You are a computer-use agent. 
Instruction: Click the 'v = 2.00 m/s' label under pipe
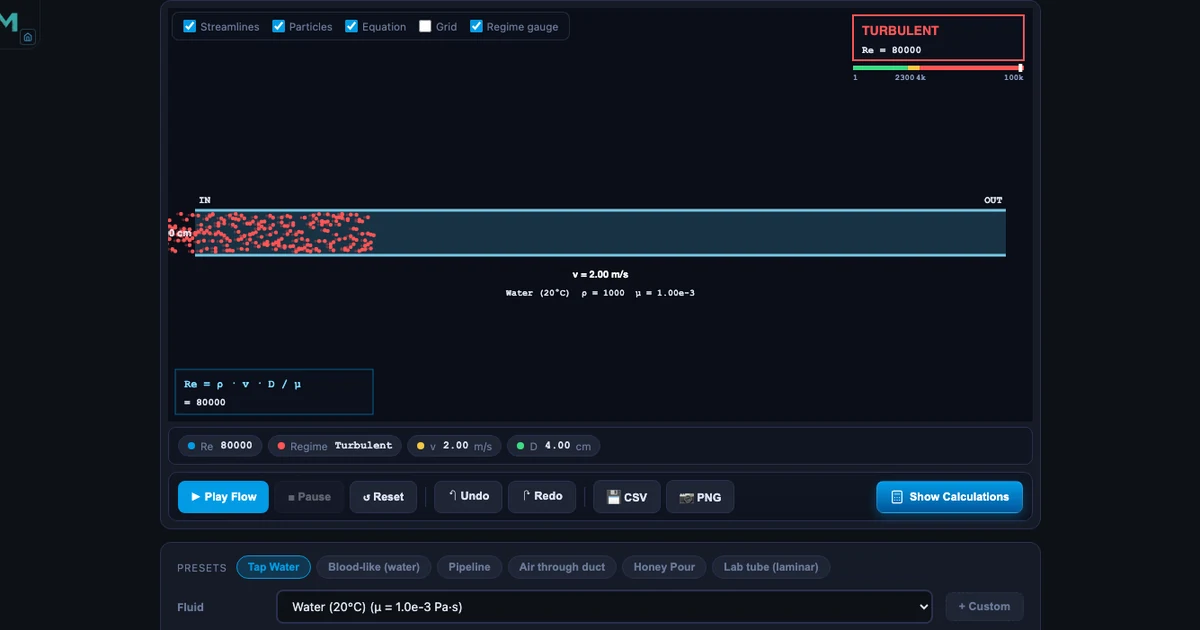[x=600, y=274]
